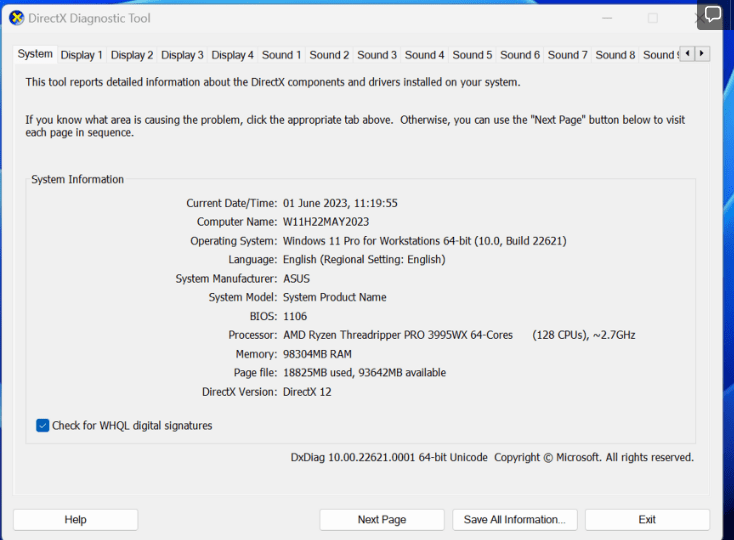Click the Next Page button
This screenshot has width=734, height=540.
coord(382,519)
